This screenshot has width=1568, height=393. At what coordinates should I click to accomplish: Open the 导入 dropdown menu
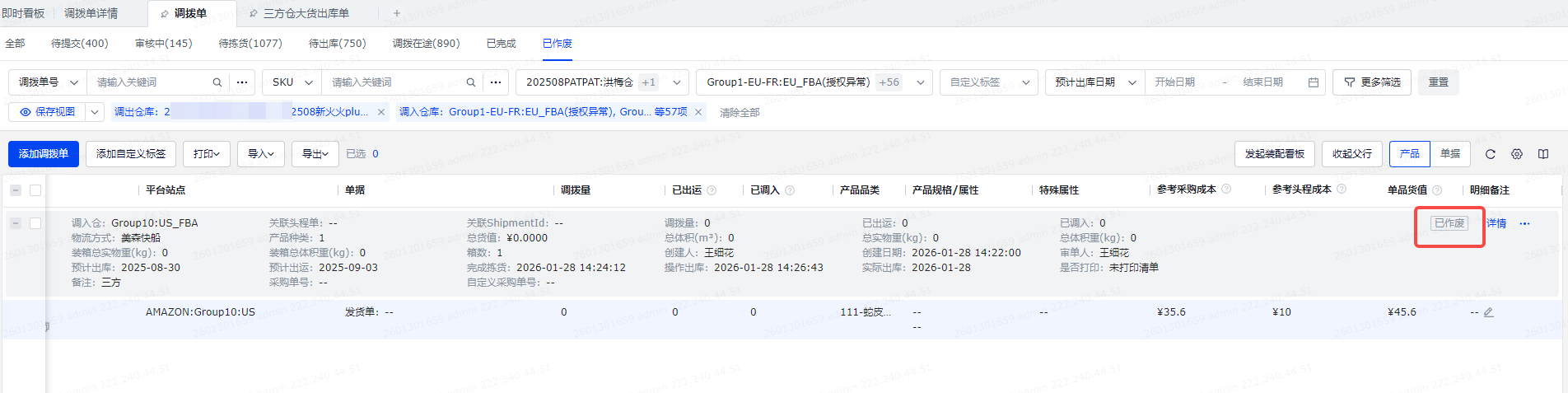click(x=261, y=154)
